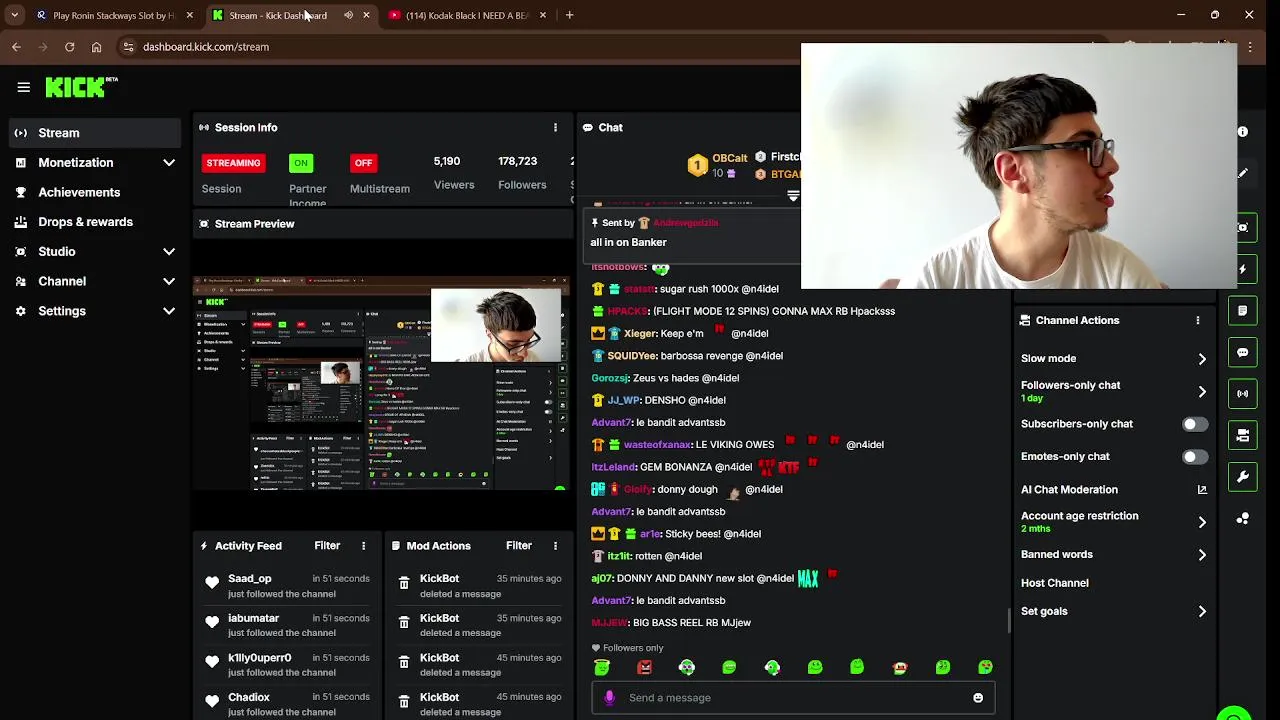Click the lightning bolt icon in right sidebar
1280x720 pixels.
[1242, 269]
